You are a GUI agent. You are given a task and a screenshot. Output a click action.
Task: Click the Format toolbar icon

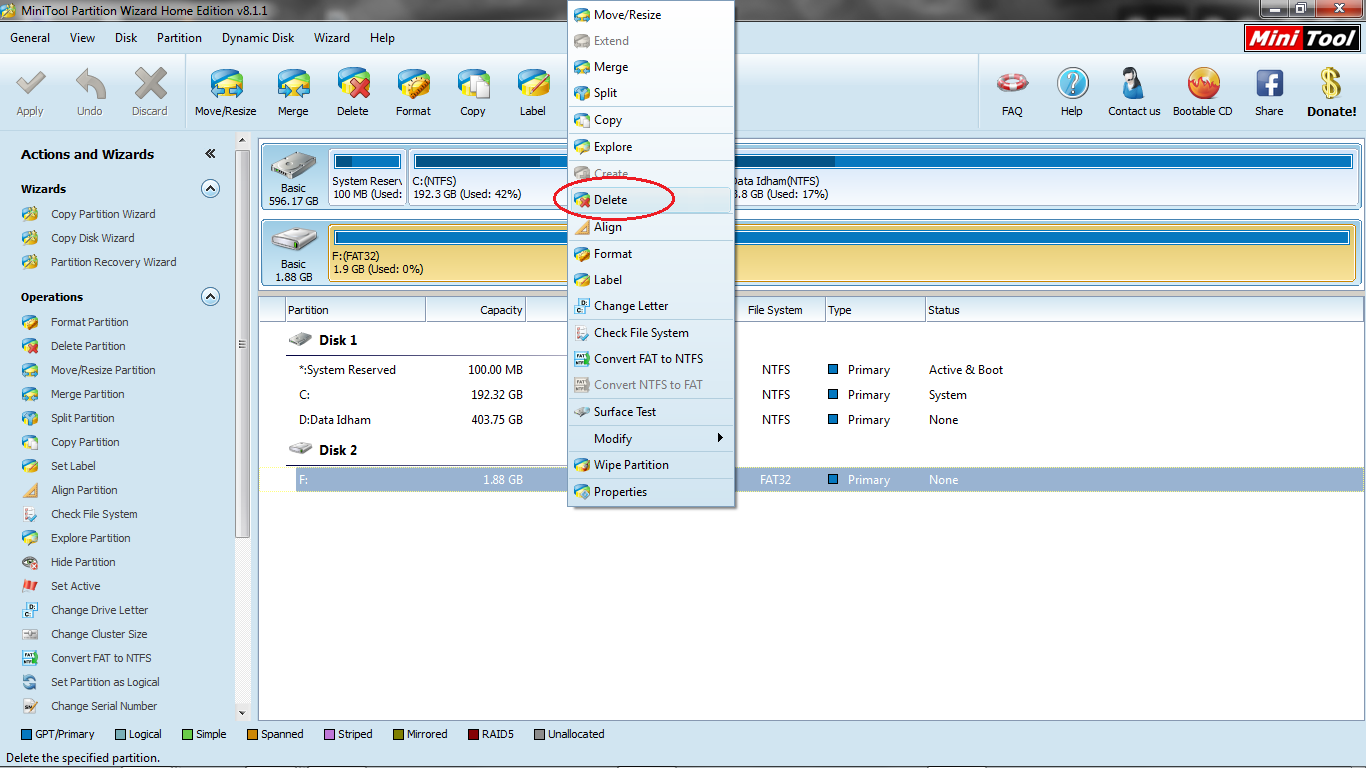tap(413, 84)
